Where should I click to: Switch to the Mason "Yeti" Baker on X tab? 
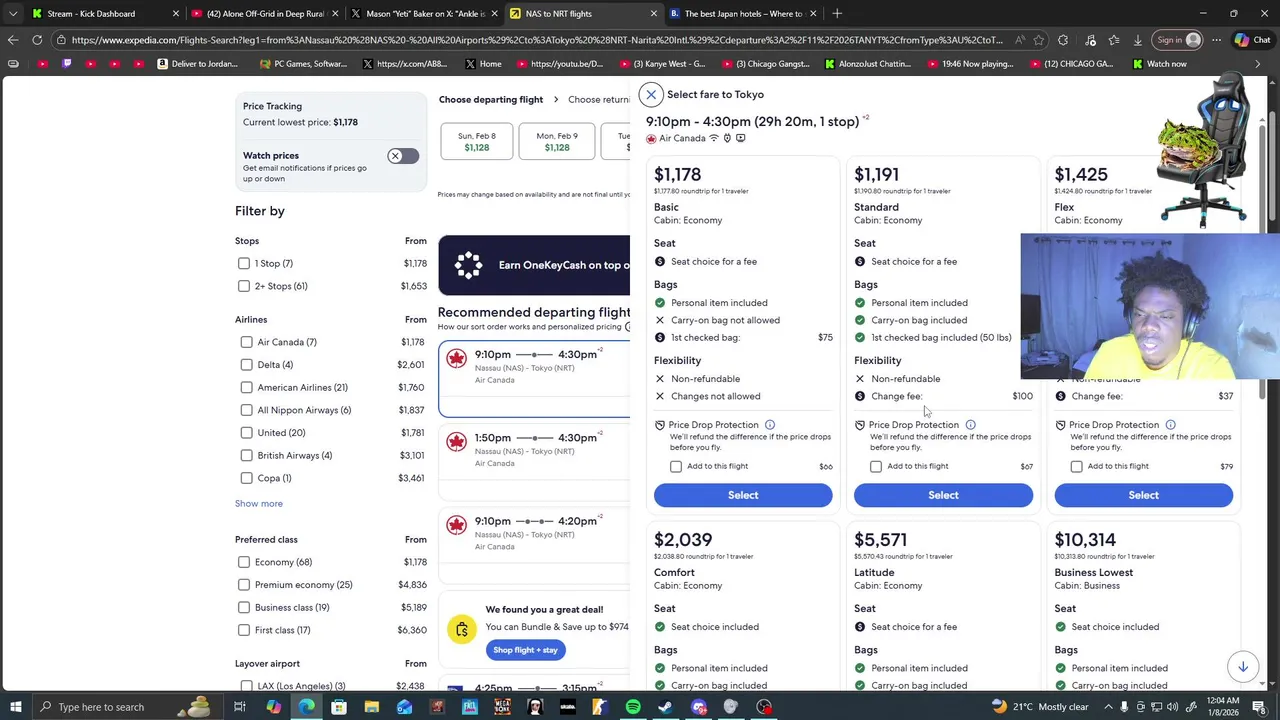click(425, 13)
